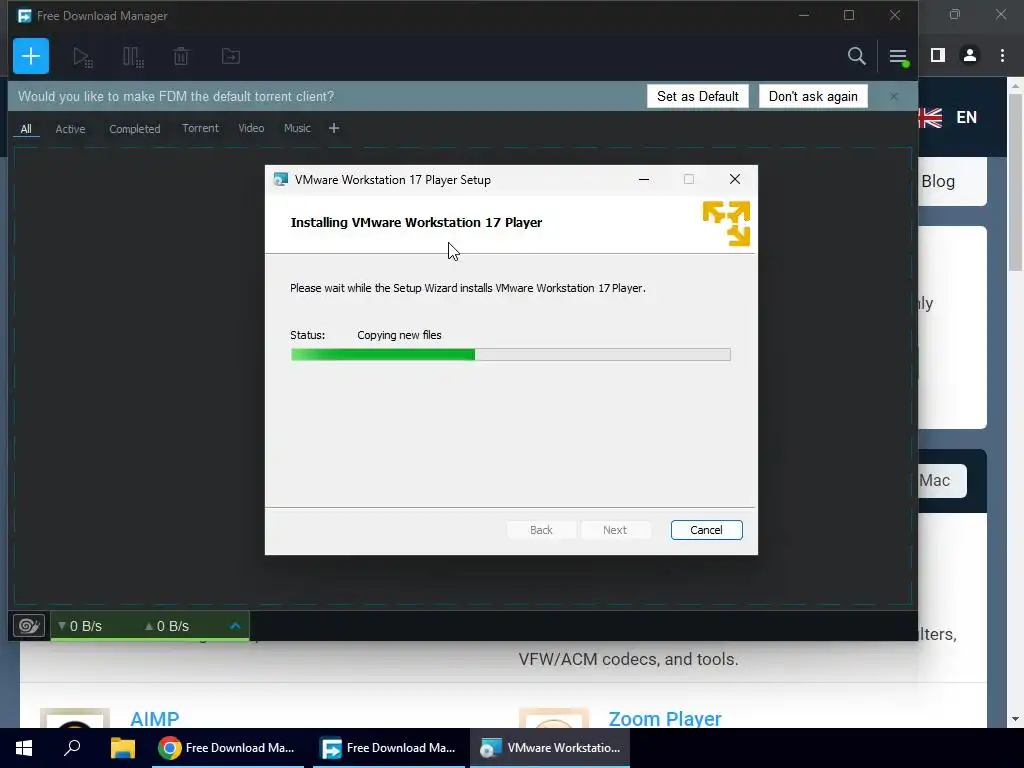The height and width of the screenshot is (768, 1024).
Task: Open the Video filter tab
Action: 251,128
